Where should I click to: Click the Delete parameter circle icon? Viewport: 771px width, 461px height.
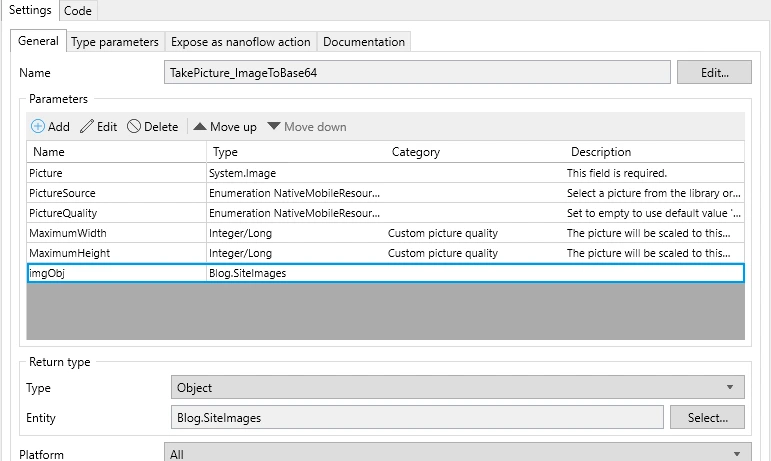134,127
